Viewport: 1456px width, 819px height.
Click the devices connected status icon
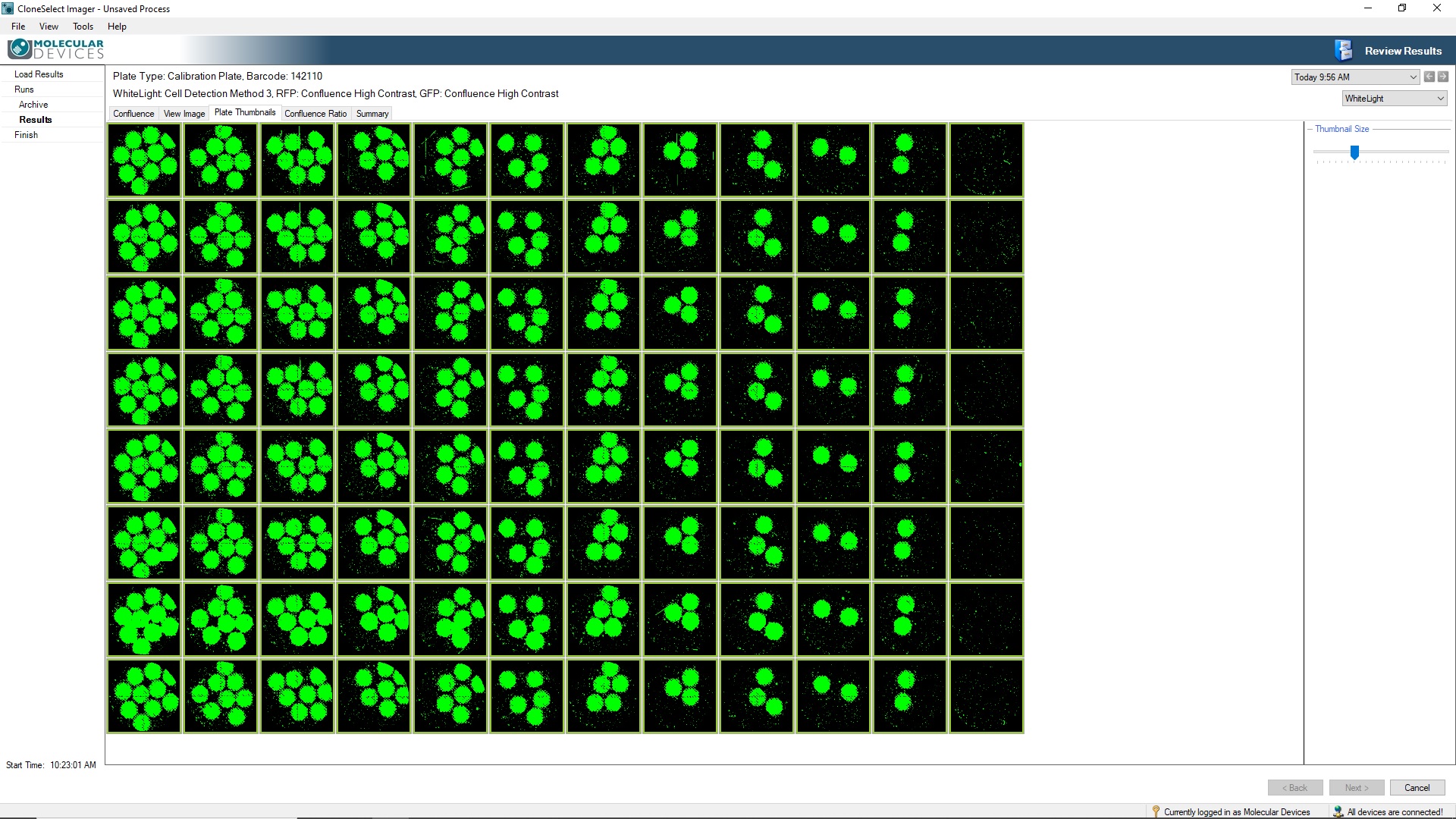click(x=1338, y=811)
